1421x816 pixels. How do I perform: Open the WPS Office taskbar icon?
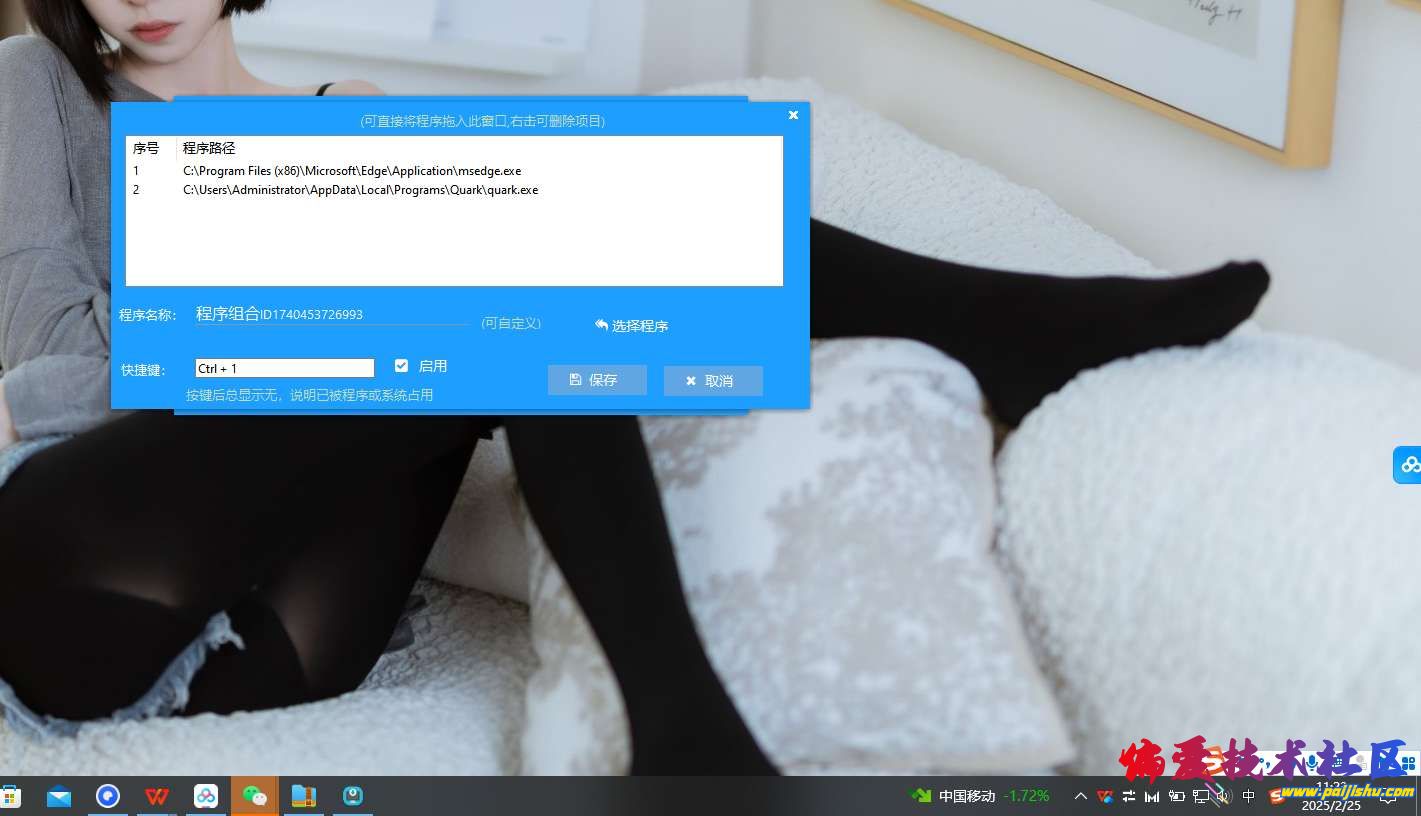(157, 796)
